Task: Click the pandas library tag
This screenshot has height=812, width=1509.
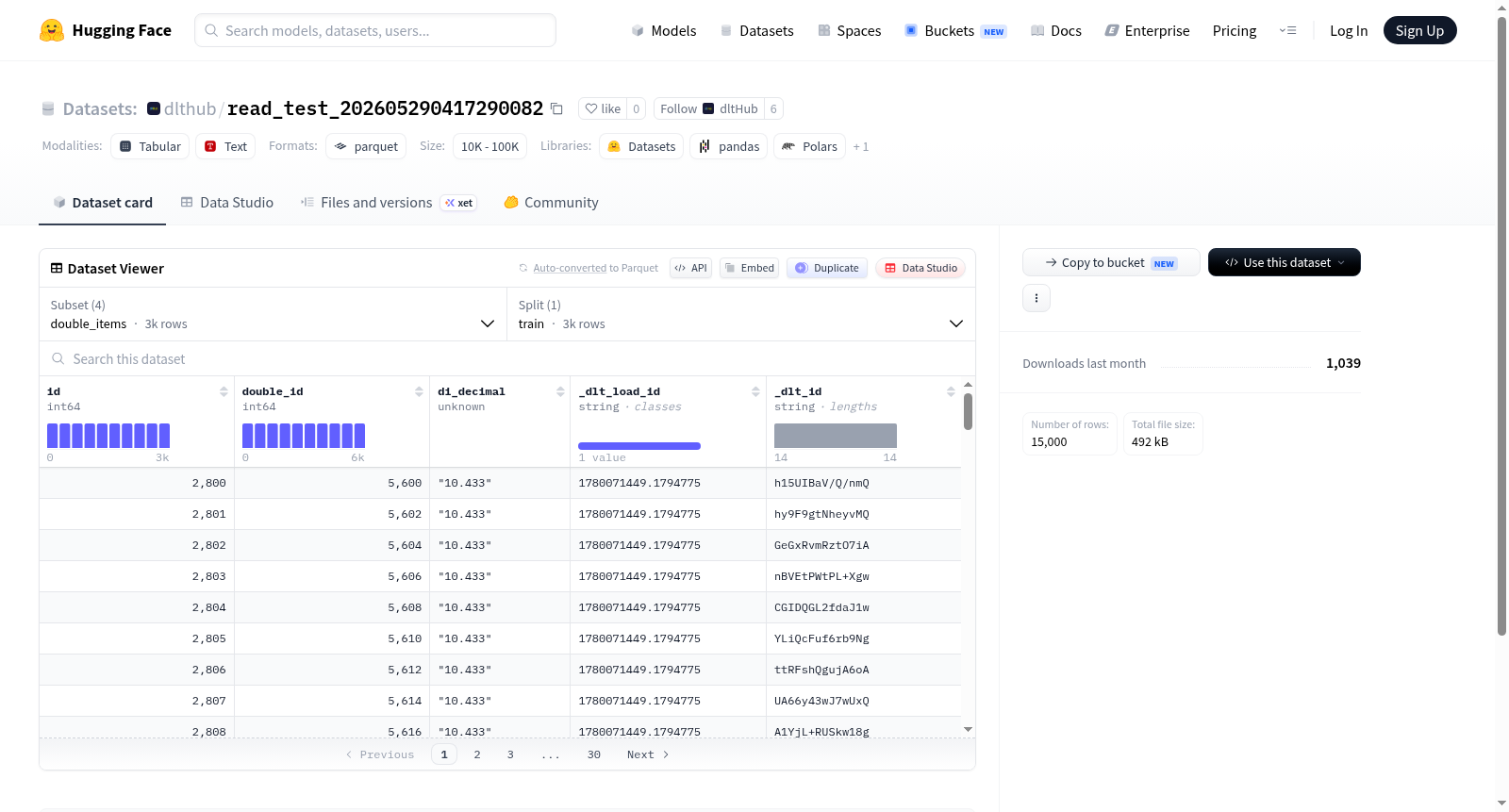Action: coord(729,146)
